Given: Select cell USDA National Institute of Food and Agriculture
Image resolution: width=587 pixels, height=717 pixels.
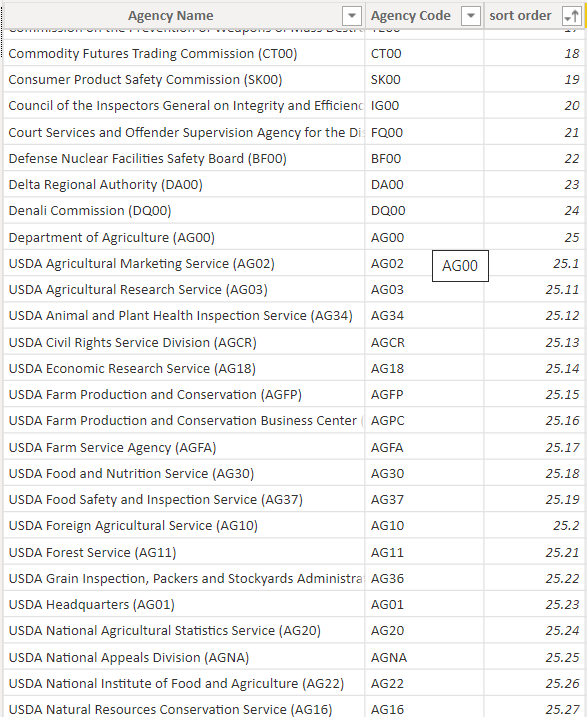Looking at the screenshot, I should 184,684.
